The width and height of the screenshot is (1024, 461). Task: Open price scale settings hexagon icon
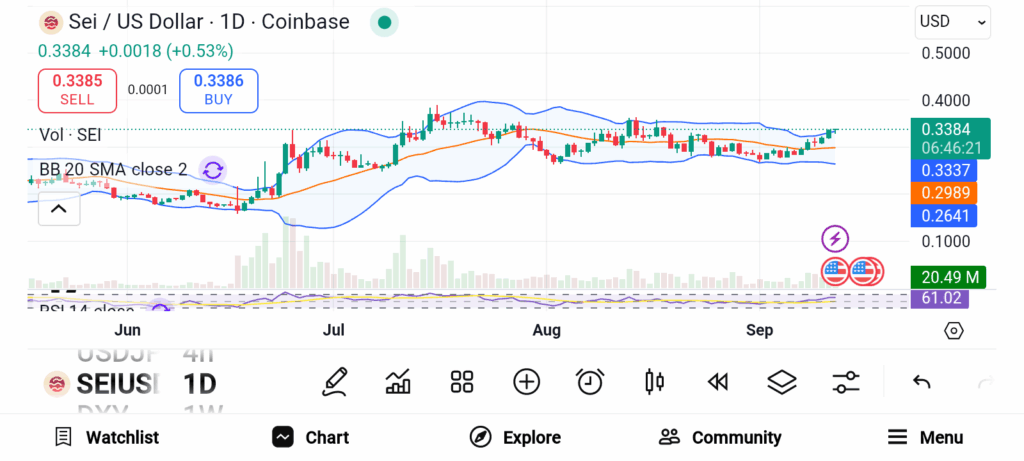pos(953,331)
